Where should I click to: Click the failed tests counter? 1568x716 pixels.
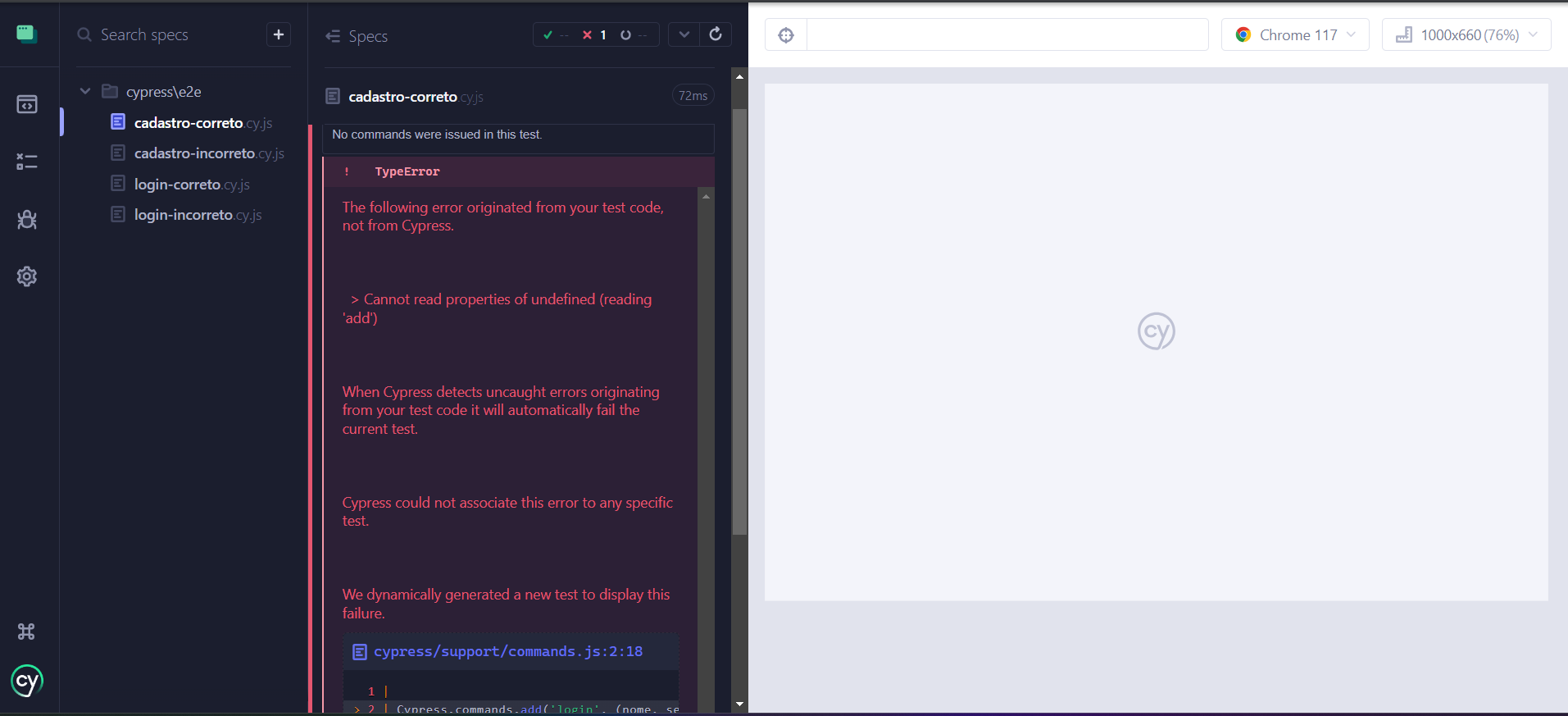(x=594, y=35)
